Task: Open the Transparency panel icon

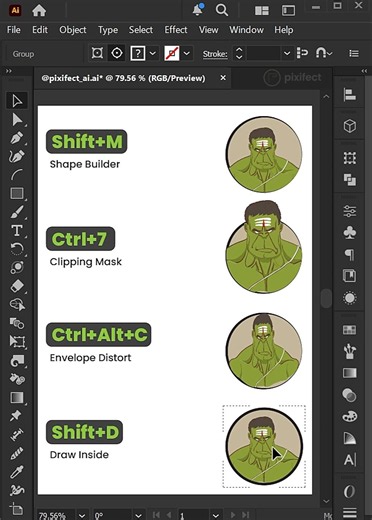Action: pyautogui.click(x=349, y=395)
